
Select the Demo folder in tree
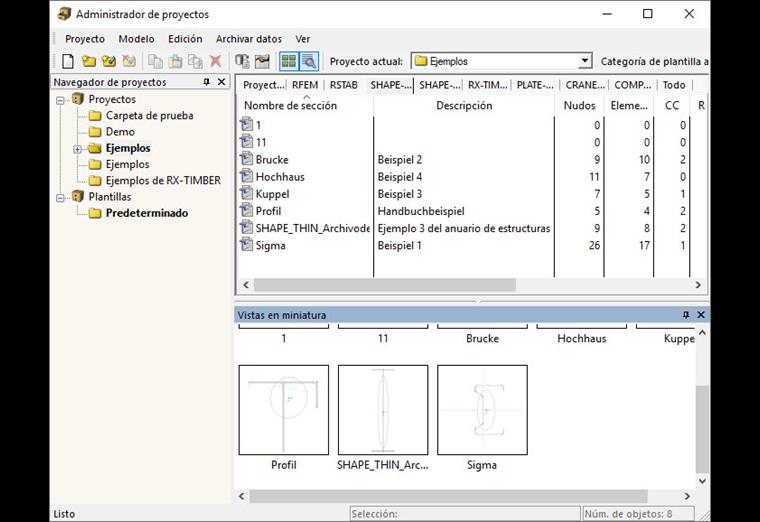pos(120,132)
